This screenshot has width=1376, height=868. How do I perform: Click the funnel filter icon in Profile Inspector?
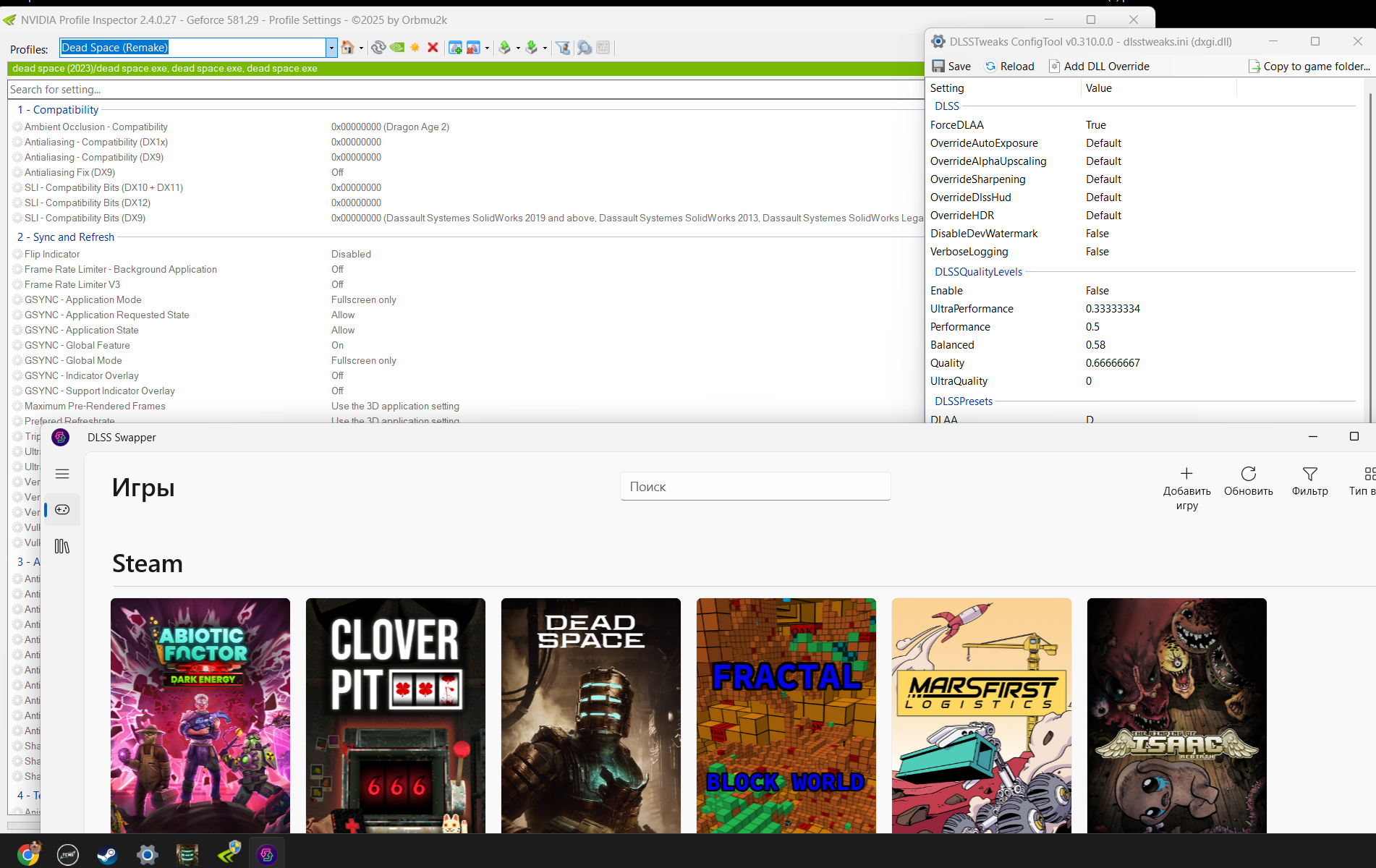563,48
